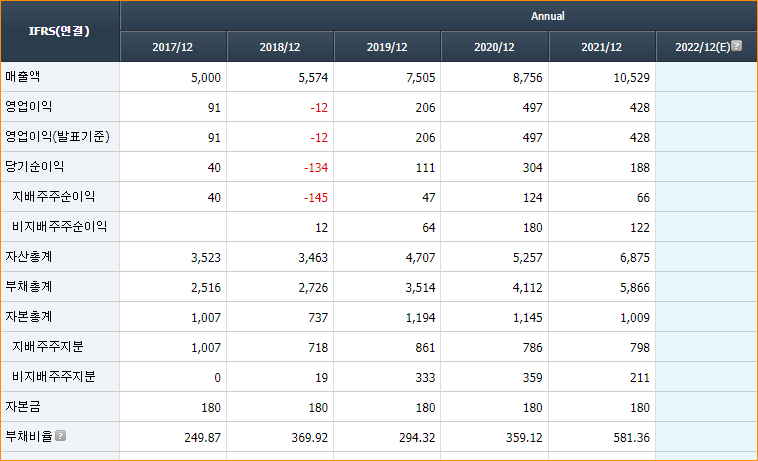
Task: Click the help icon next to 2022/12(E)
Action: click(x=736, y=46)
